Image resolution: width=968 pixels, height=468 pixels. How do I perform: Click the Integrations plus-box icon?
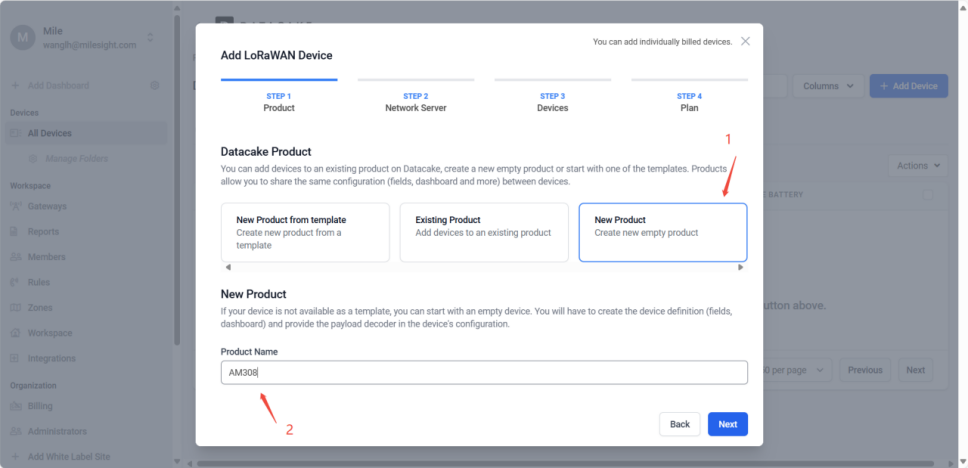pos(15,358)
